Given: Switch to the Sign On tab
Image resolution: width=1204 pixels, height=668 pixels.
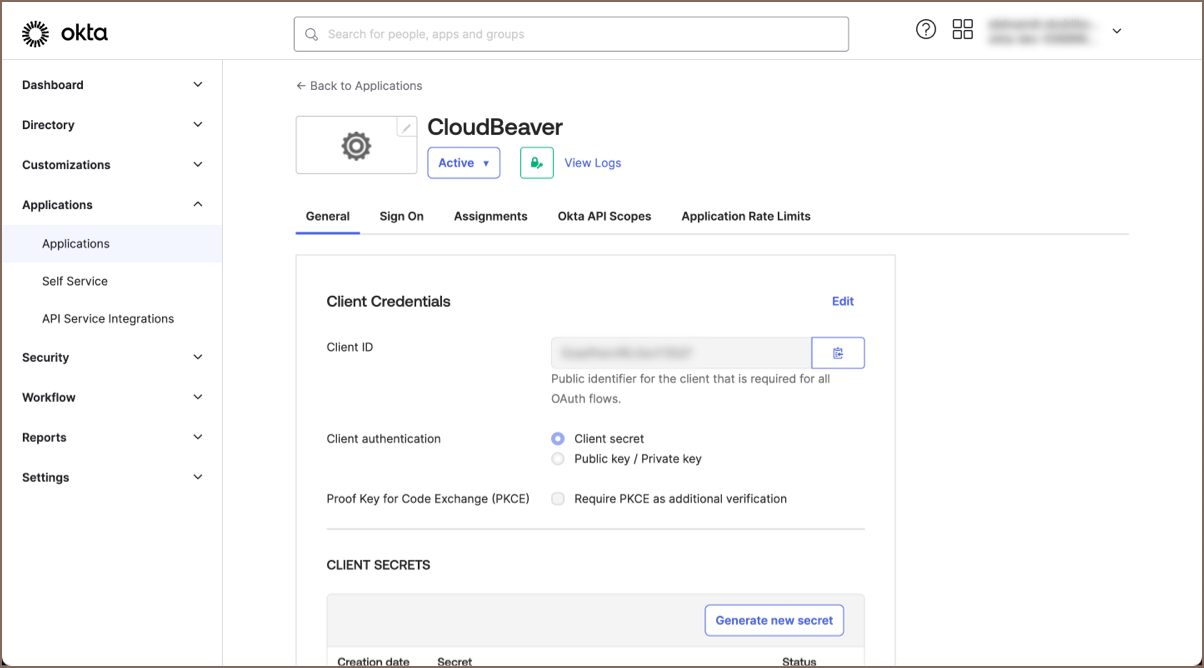Looking at the screenshot, I should [401, 216].
